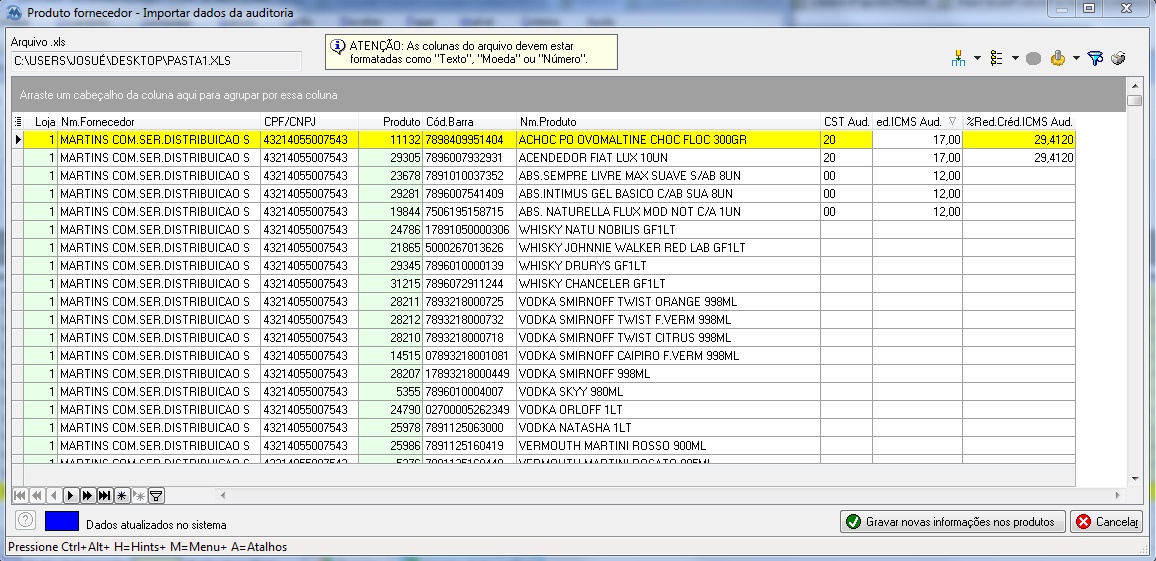Click the next page double-arrow button
This screenshot has height=561, width=1156.
(87, 495)
